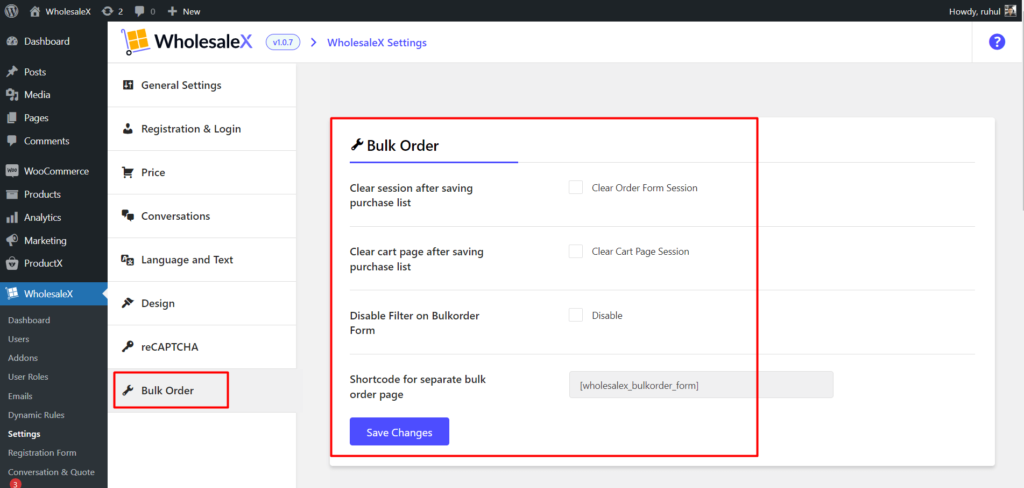This screenshot has width=1024, height=488.
Task: Open the WholesaleX site home icon
Action: coord(35,11)
